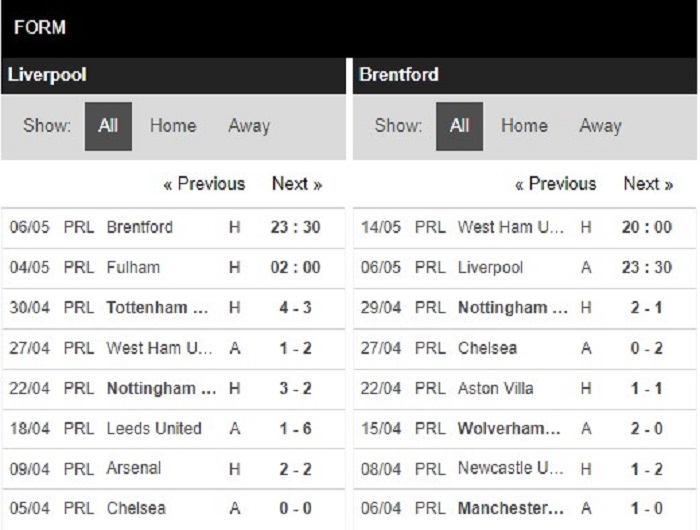Open Brentford's West Ham fixture on 14/05

[x=525, y=228]
